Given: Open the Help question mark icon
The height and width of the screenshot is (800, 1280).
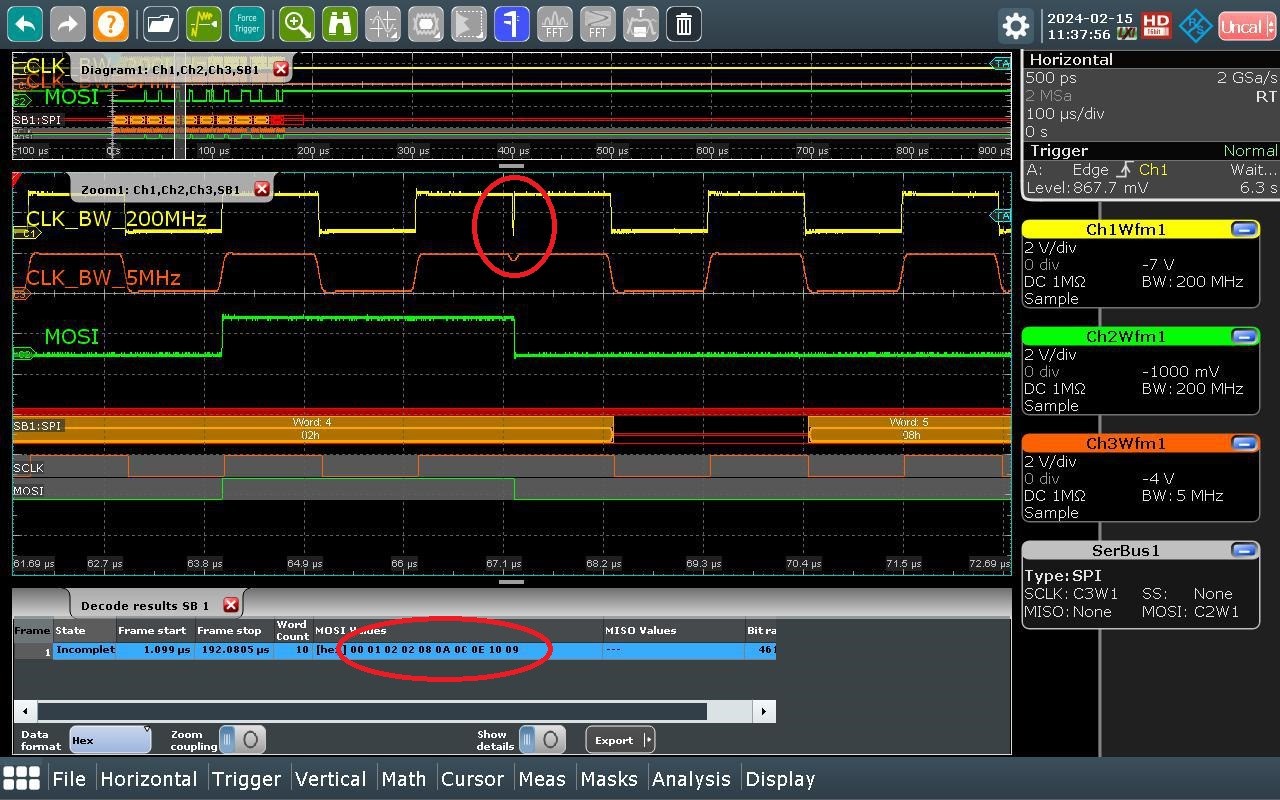Looking at the screenshot, I should click(x=111, y=24).
